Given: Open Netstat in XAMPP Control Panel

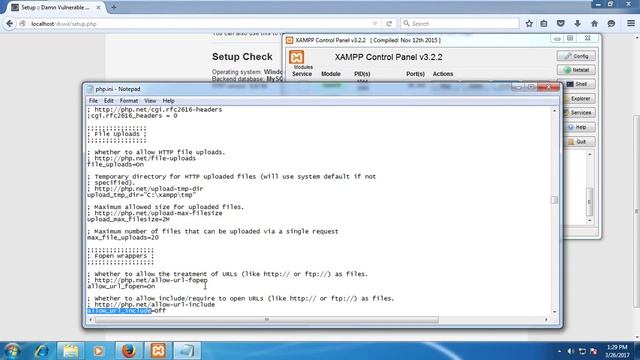Looking at the screenshot, I should (576, 70).
